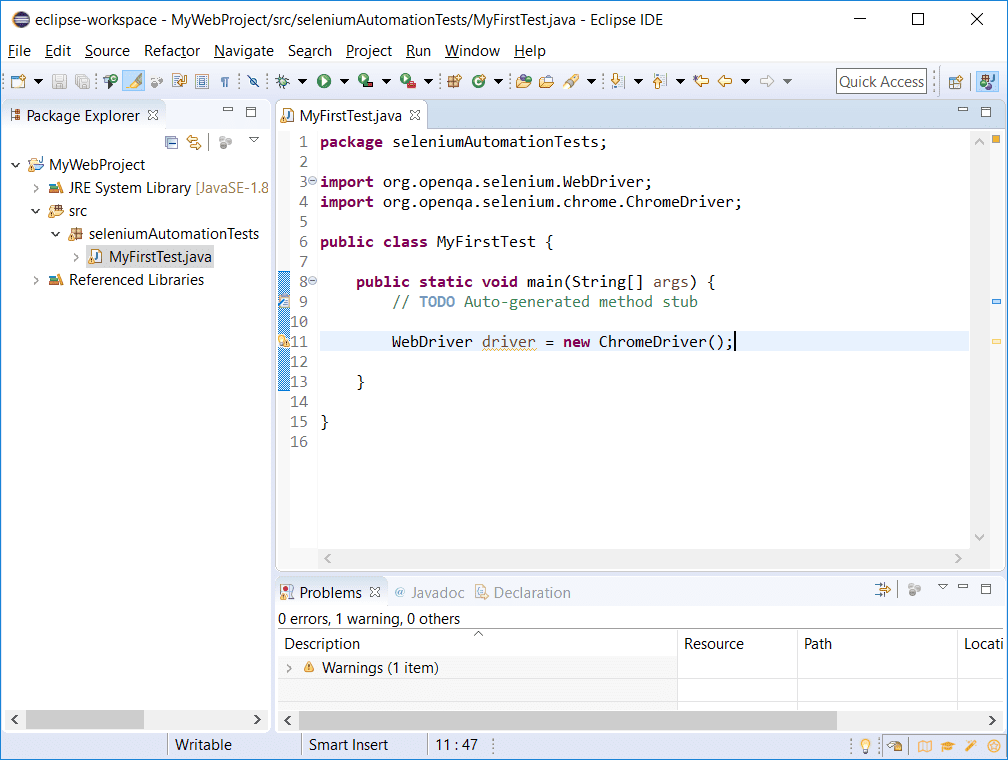
Task: Expand the JRE System Library node
Action: pyautogui.click(x=36, y=188)
